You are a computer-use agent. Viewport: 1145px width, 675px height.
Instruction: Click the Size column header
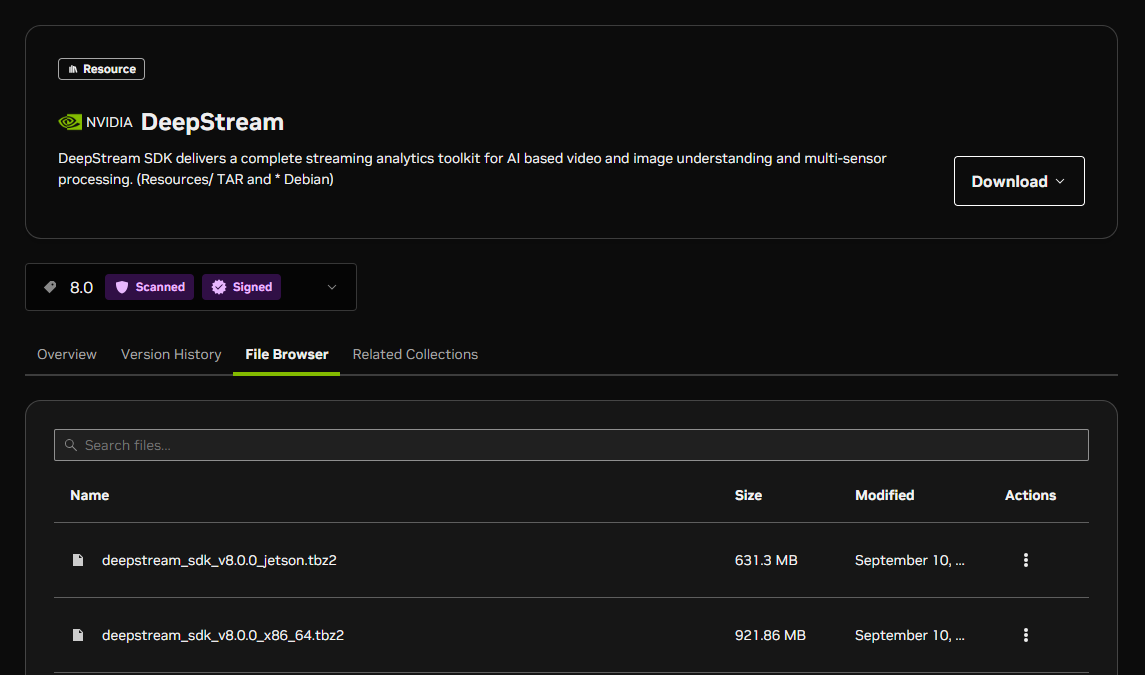click(748, 495)
